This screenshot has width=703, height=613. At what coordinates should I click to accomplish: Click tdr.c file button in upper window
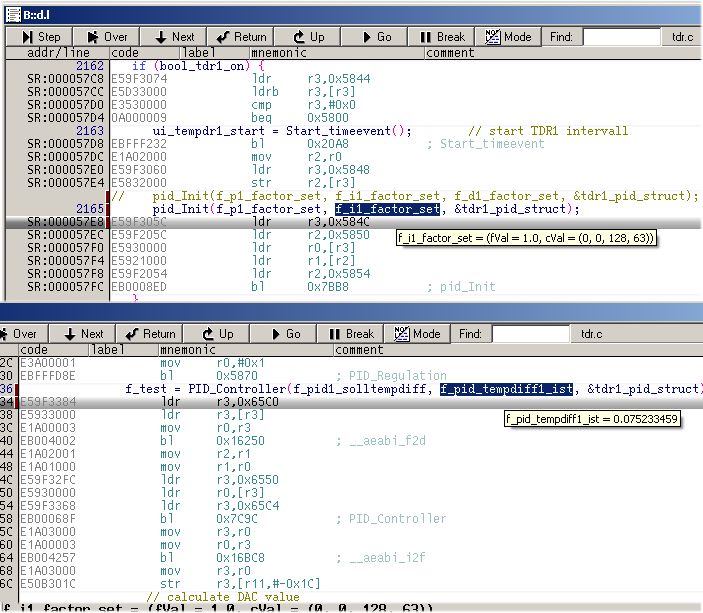click(682, 37)
